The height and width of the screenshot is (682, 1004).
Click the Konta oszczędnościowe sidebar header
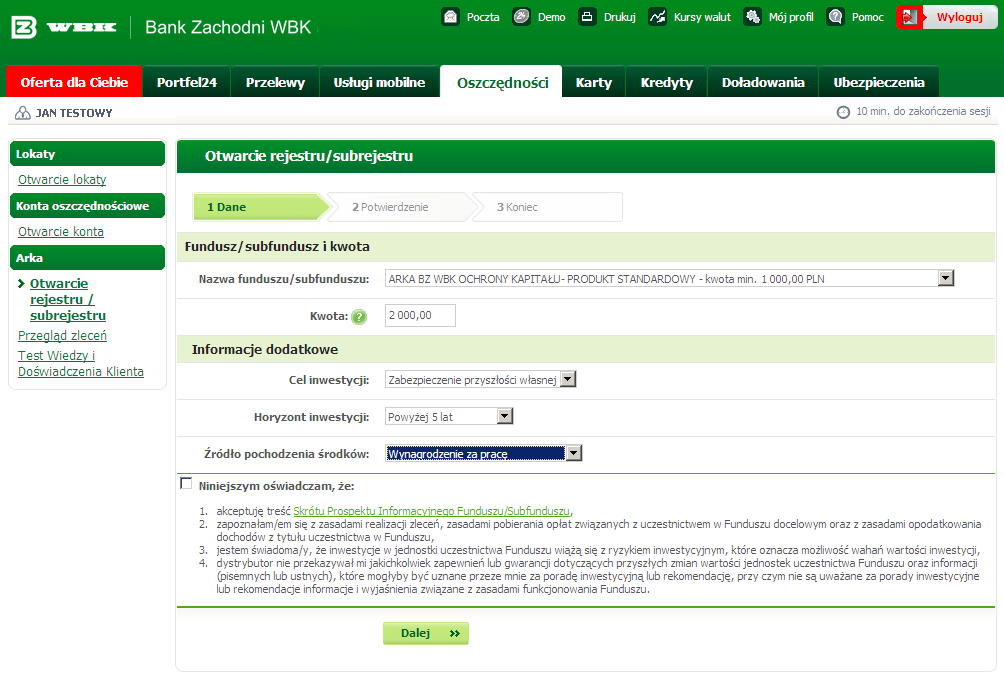[x=87, y=206]
